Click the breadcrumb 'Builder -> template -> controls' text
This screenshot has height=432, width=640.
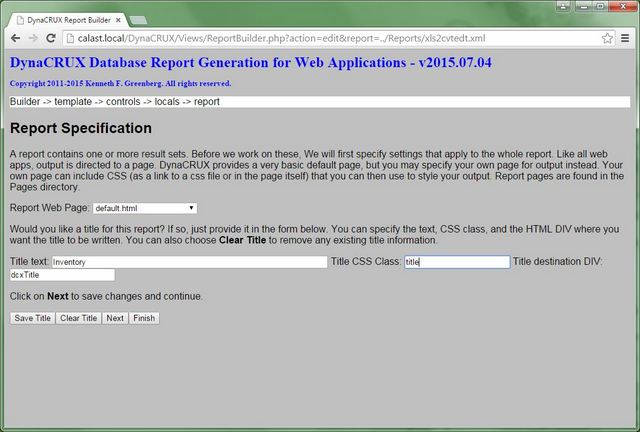point(75,102)
